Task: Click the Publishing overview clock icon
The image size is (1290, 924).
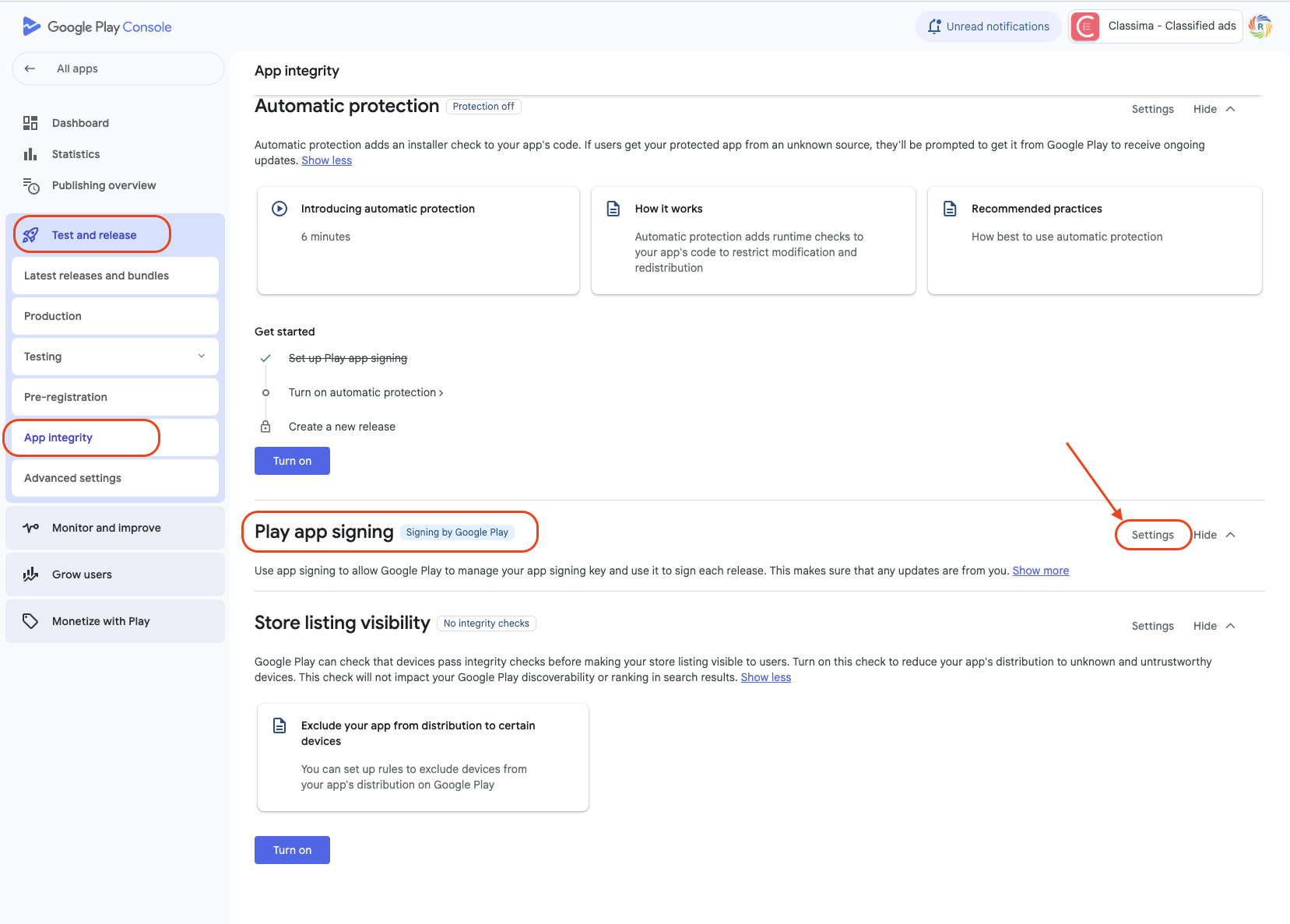Action: pos(30,185)
